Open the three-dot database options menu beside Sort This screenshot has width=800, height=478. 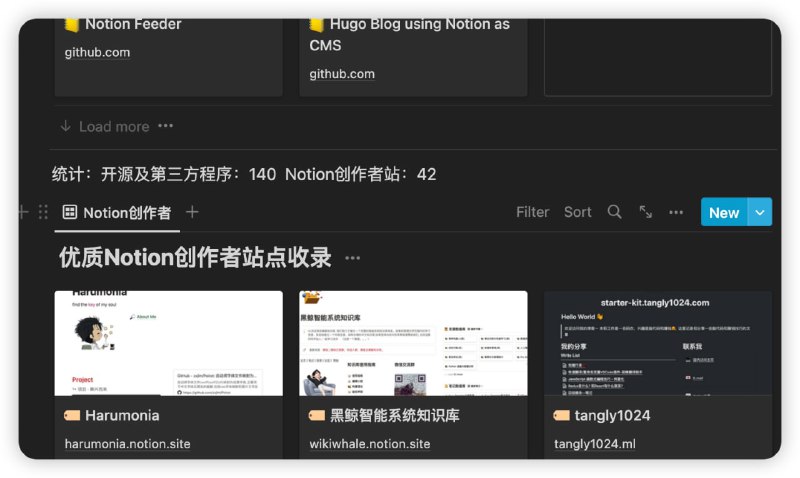[x=676, y=212]
